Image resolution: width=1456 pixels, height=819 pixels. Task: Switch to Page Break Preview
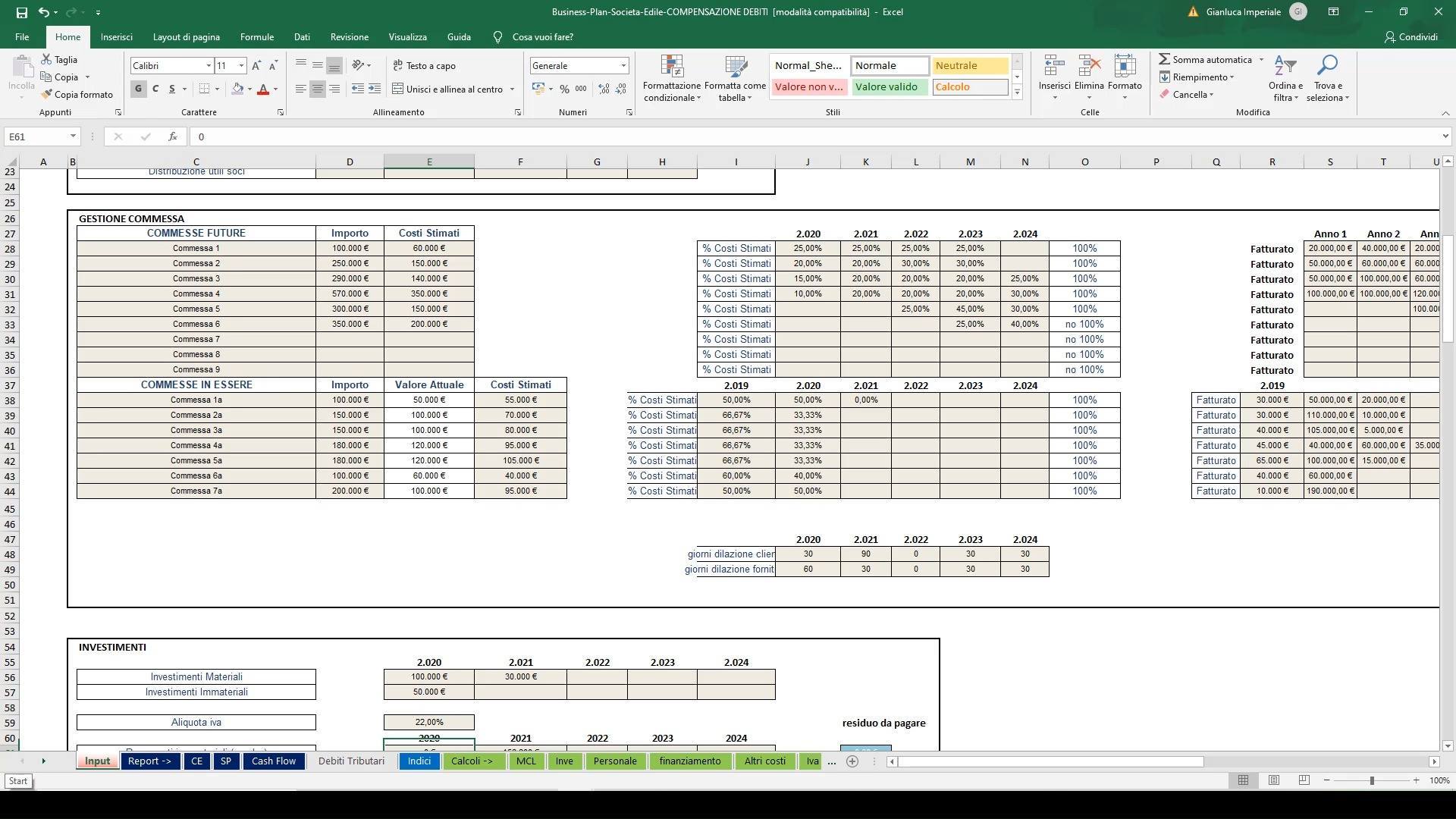[x=1304, y=780]
